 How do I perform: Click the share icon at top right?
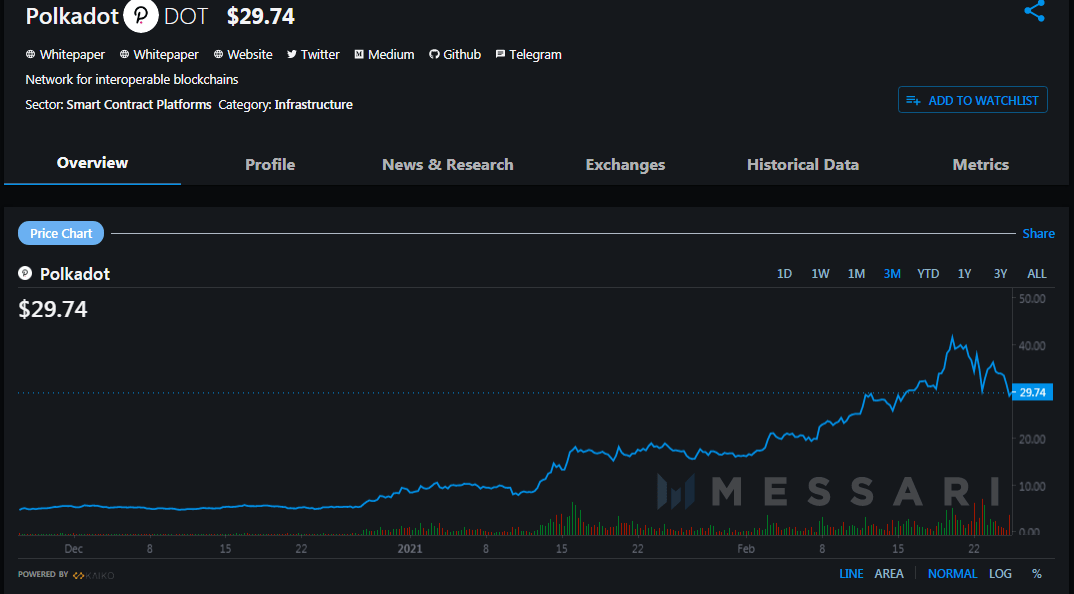[1034, 12]
